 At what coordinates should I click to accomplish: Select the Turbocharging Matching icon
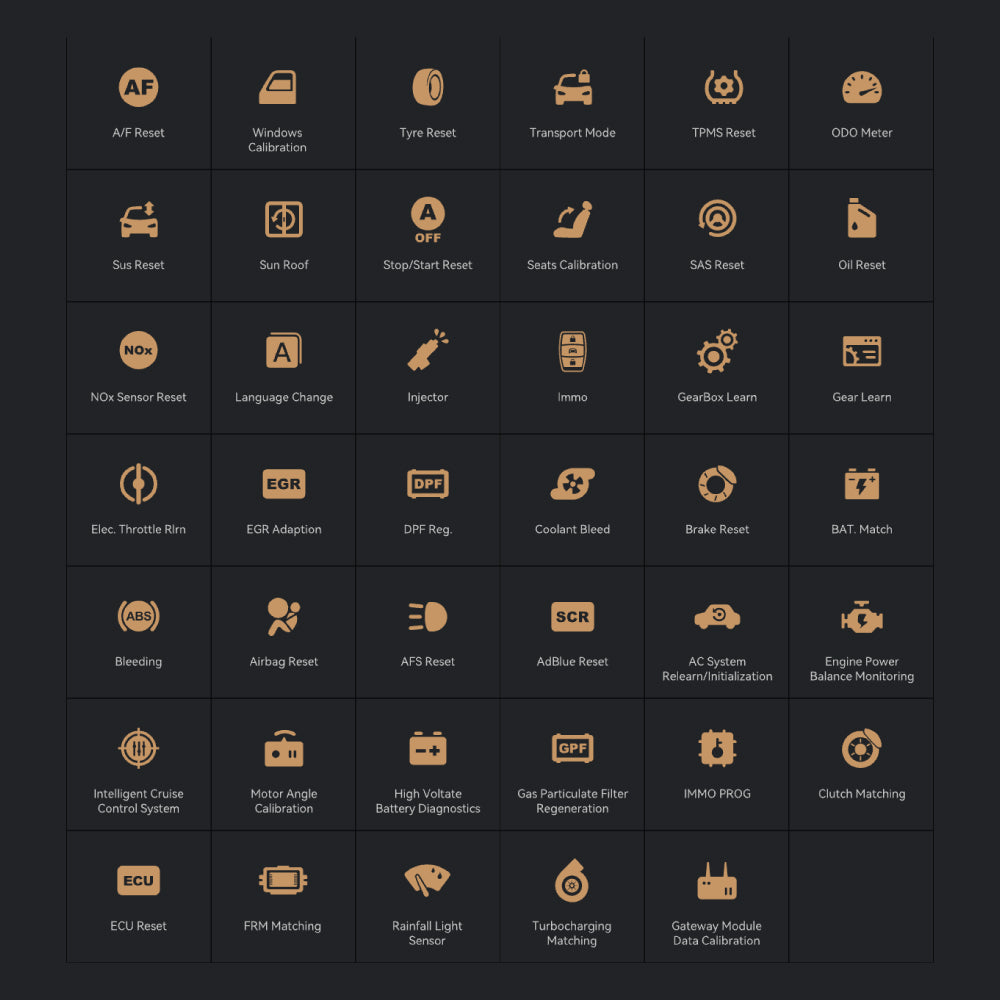[x=572, y=881]
